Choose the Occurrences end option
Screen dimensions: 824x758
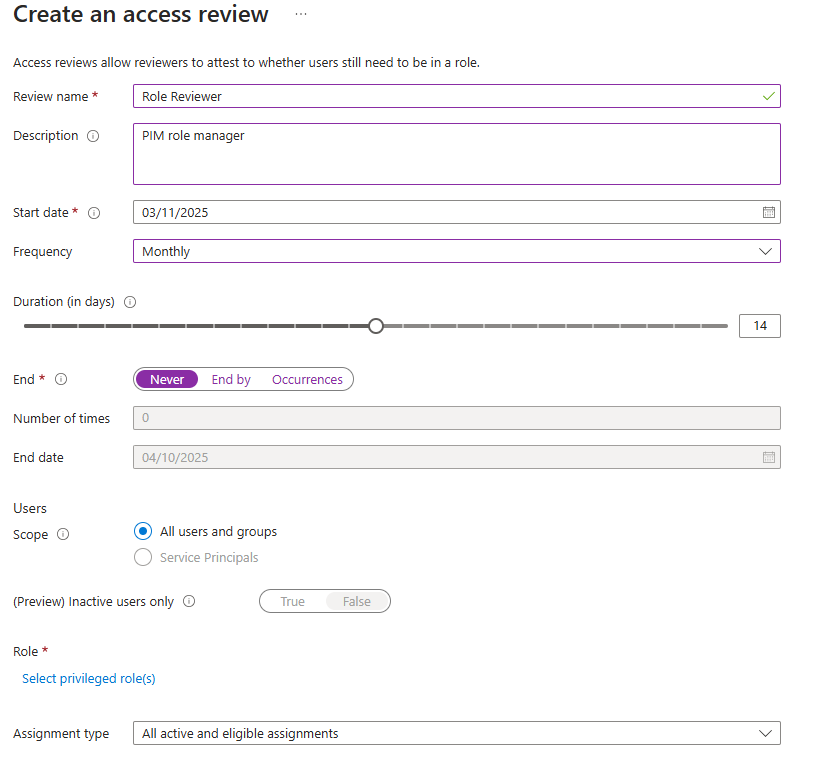[307, 380]
